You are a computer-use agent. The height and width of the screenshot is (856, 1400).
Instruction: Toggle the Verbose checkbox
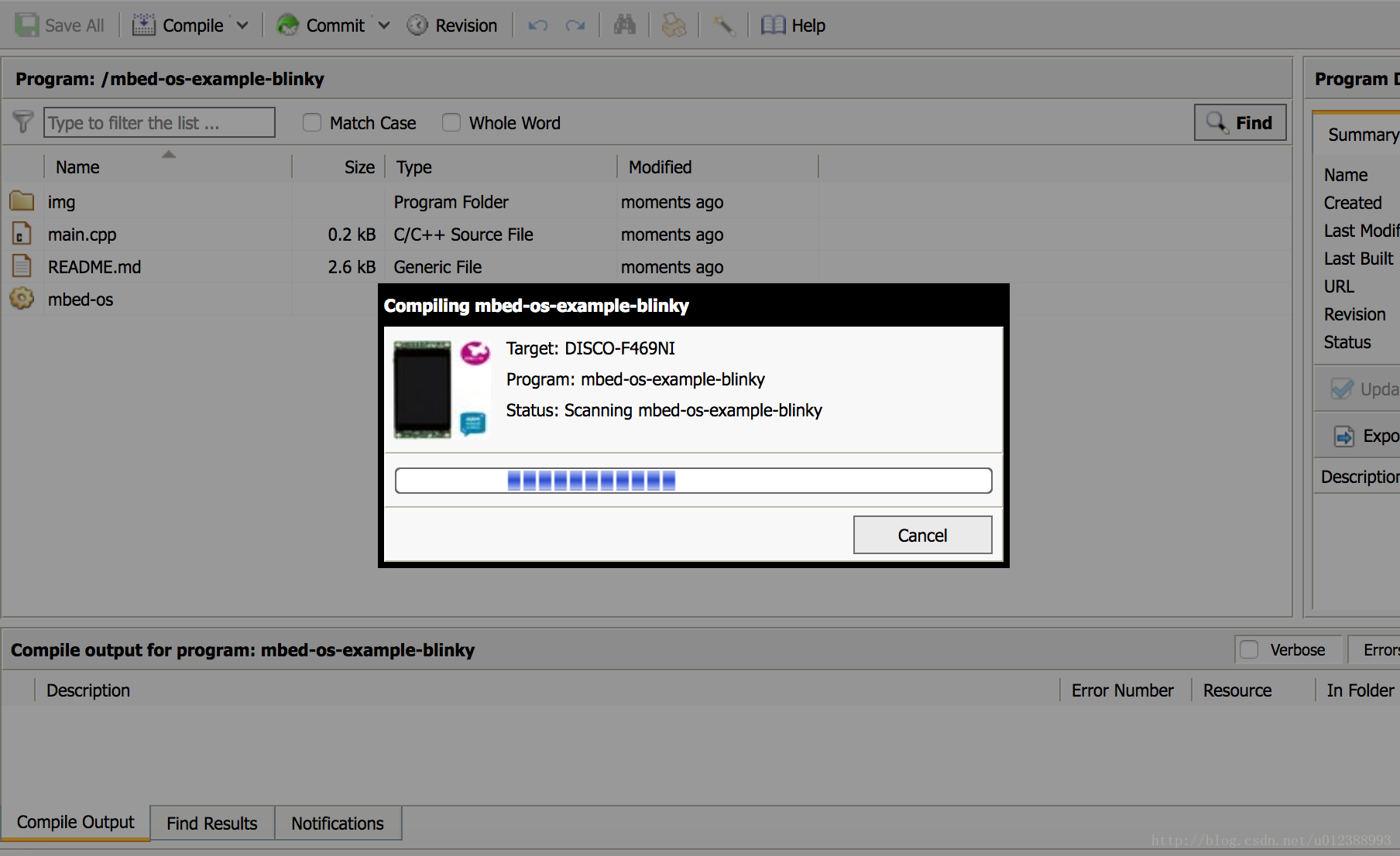tap(1249, 649)
